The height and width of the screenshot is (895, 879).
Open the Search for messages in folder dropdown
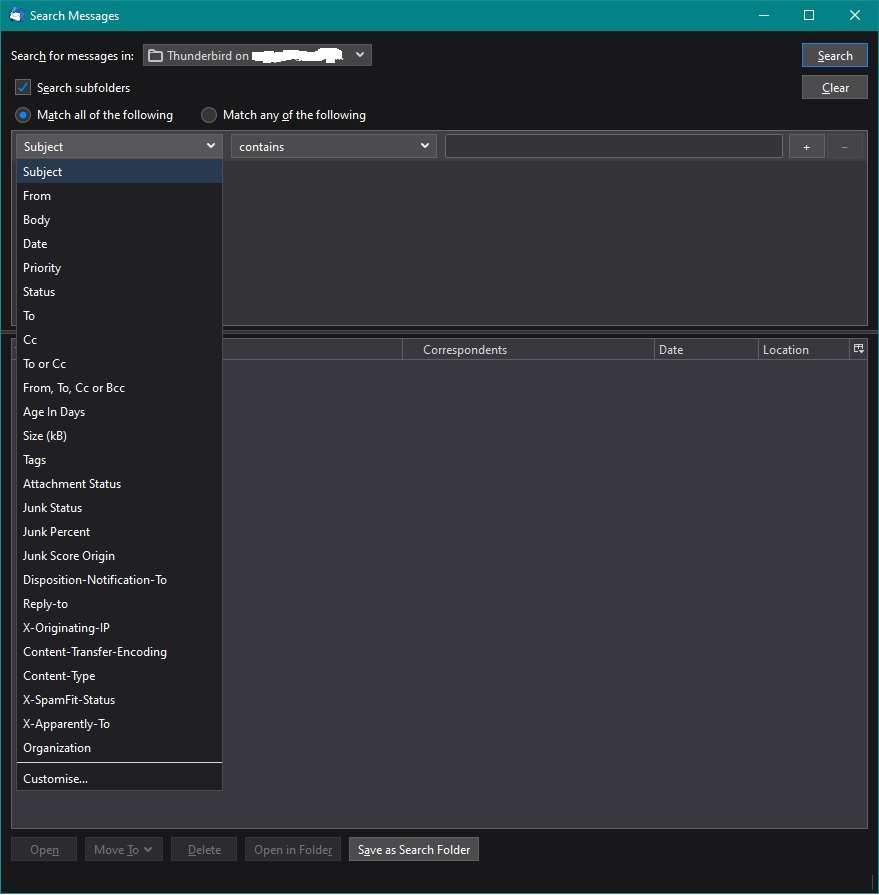point(257,55)
